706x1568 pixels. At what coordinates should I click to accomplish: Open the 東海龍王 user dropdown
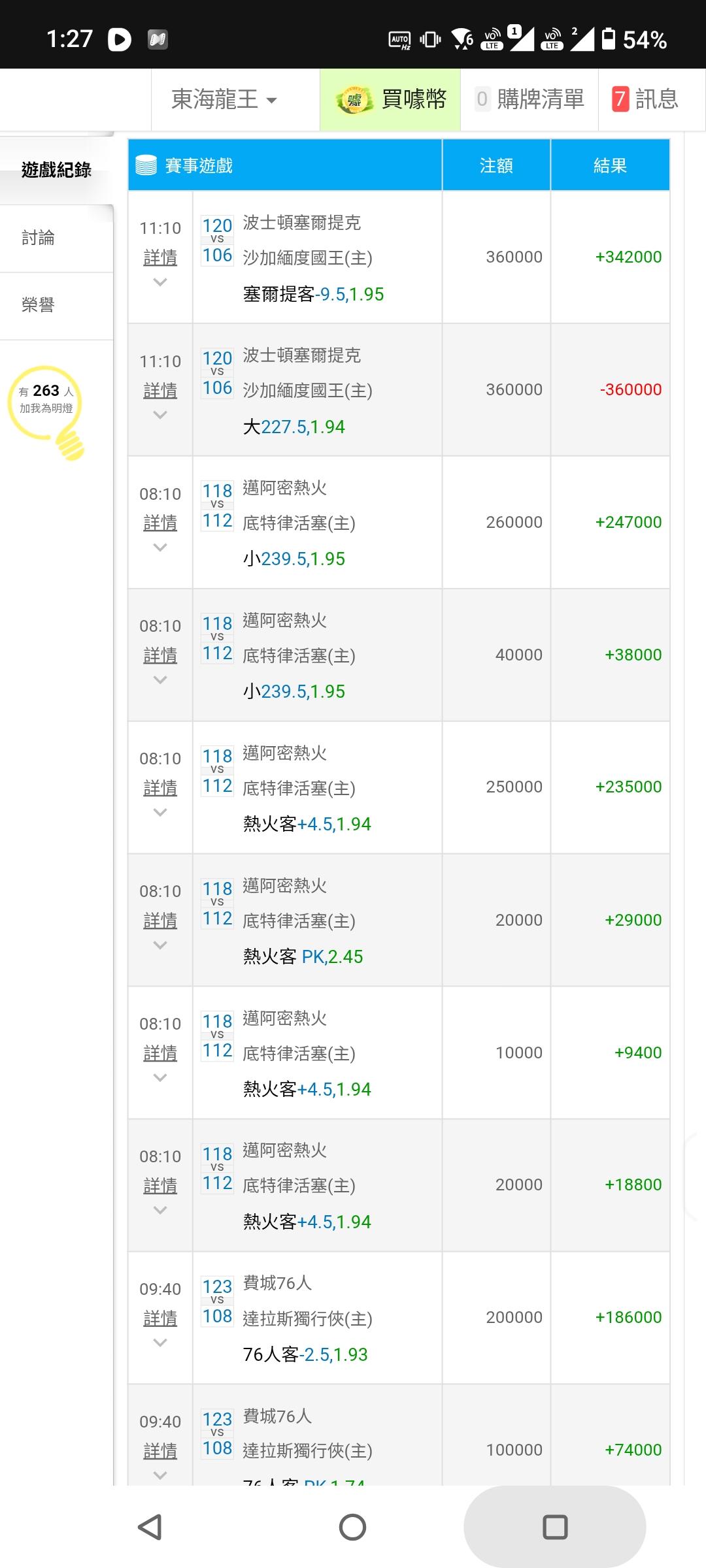click(224, 99)
